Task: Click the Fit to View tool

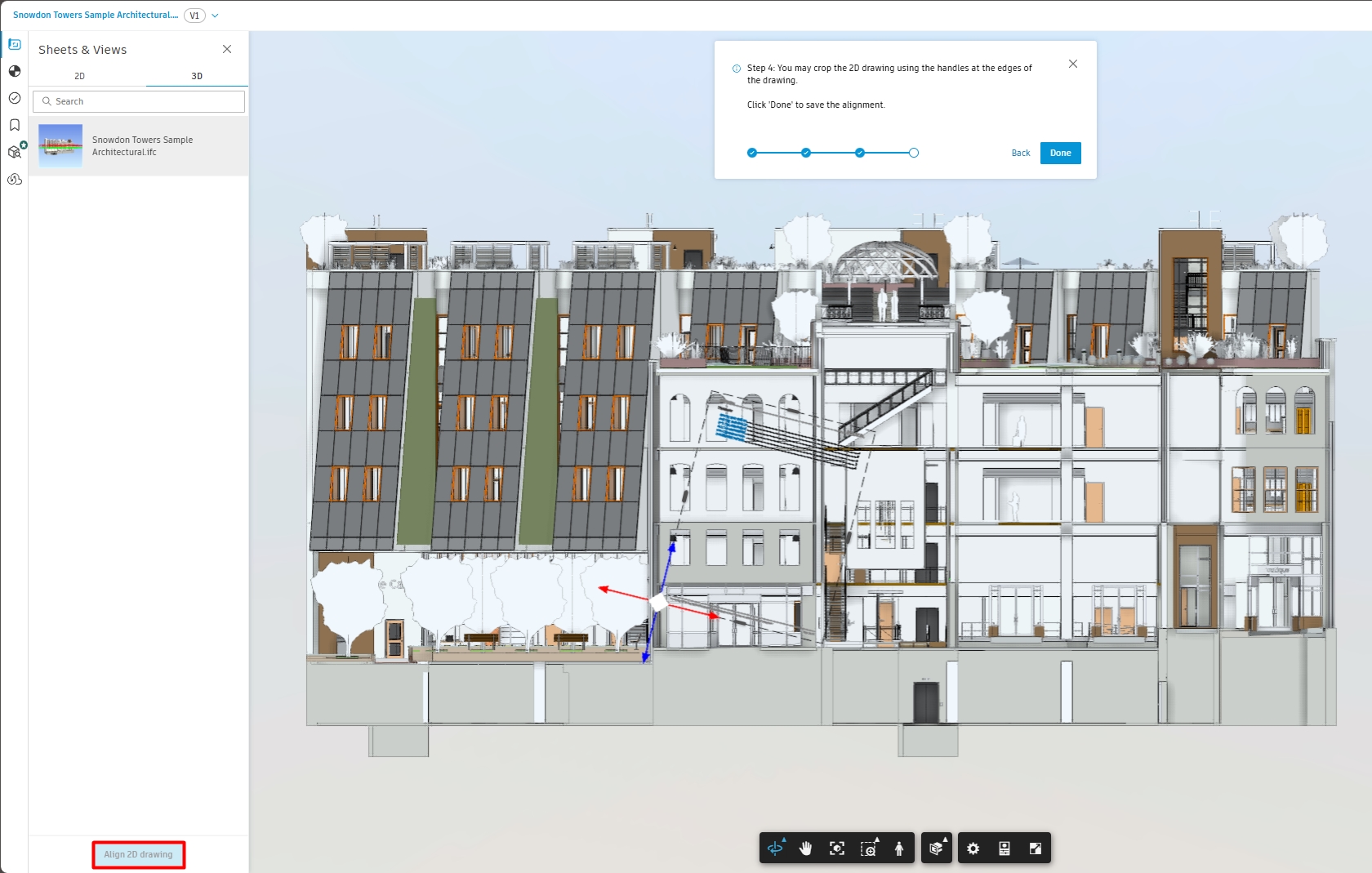Action: click(837, 848)
